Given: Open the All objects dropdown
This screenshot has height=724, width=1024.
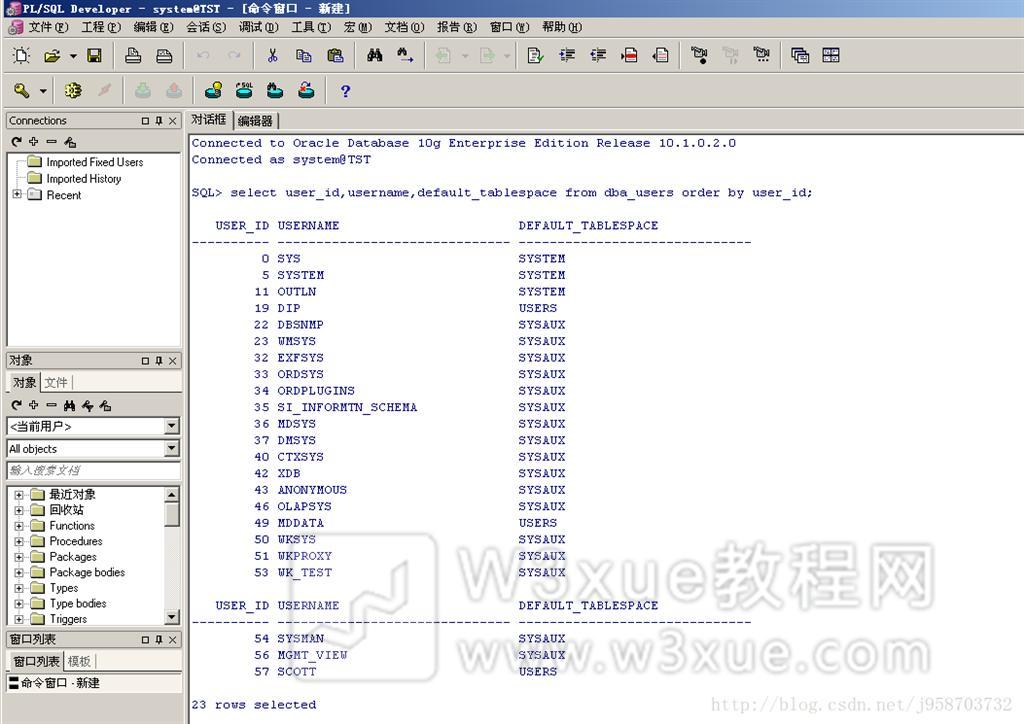Looking at the screenshot, I should click(x=172, y=449).
